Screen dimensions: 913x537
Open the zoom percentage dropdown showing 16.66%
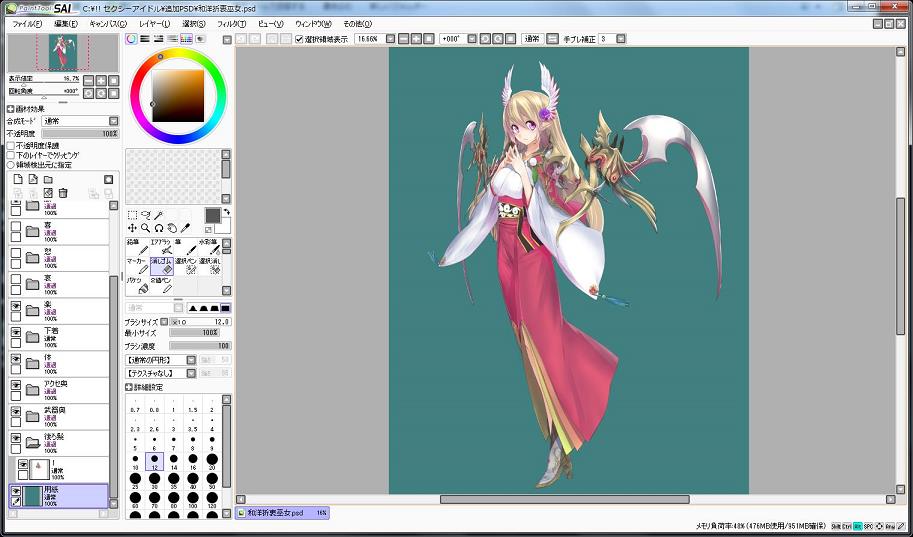pyautogui.click(x=389, y=39)
